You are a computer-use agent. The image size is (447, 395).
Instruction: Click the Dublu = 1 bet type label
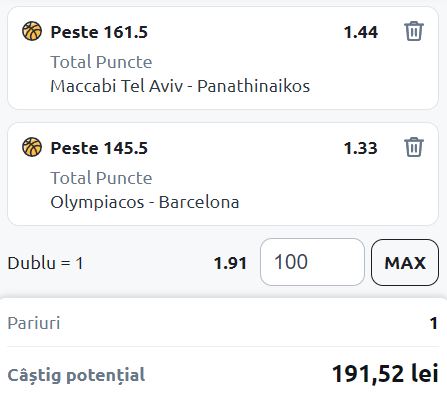click(x=45, y=263)
